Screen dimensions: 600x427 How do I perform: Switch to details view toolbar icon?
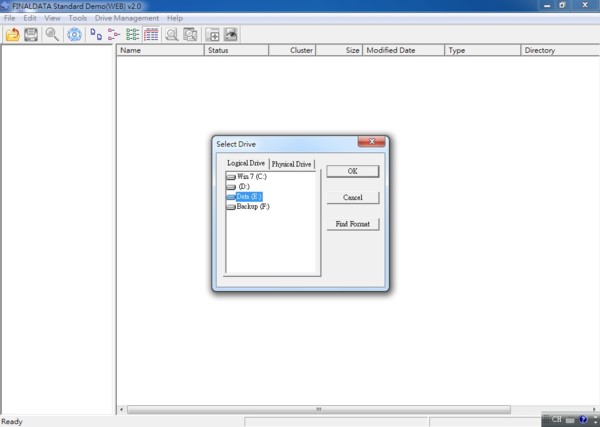point(151,35)
